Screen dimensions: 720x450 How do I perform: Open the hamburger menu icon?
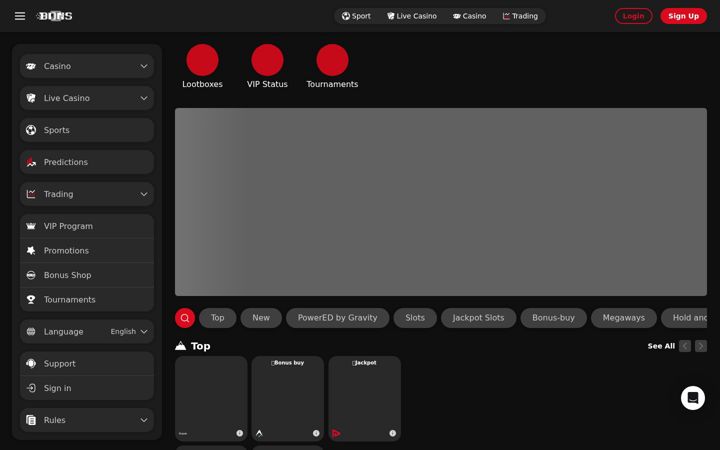click(20, 16)
